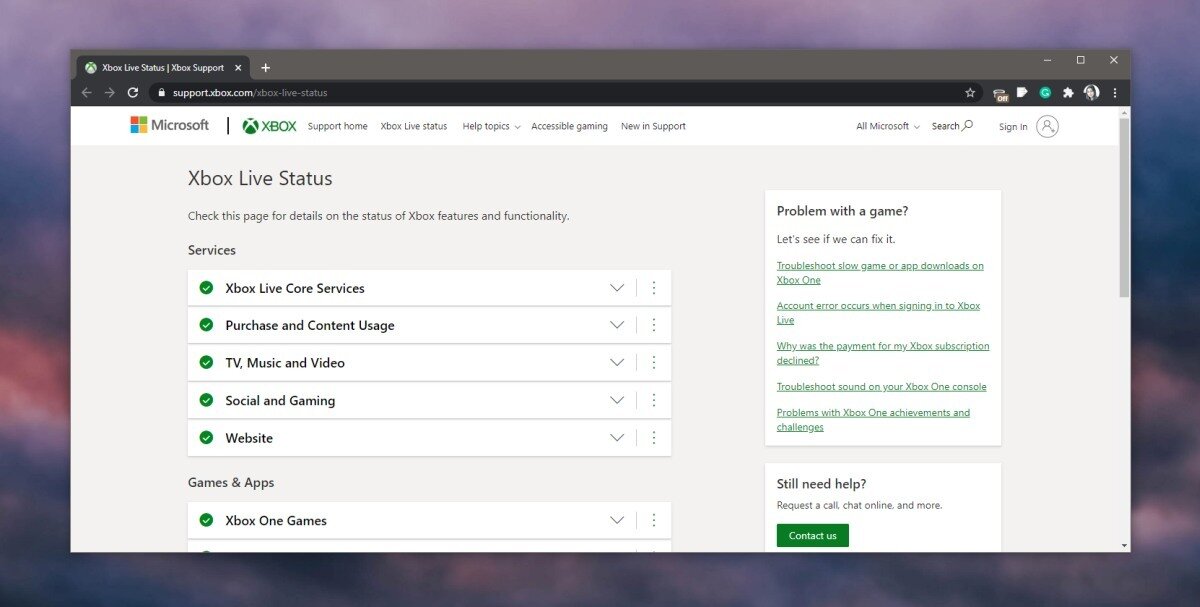The height and width of the screenshot is (607, 1200).
Task: Click the Microsoft logo
Action: 169,124
